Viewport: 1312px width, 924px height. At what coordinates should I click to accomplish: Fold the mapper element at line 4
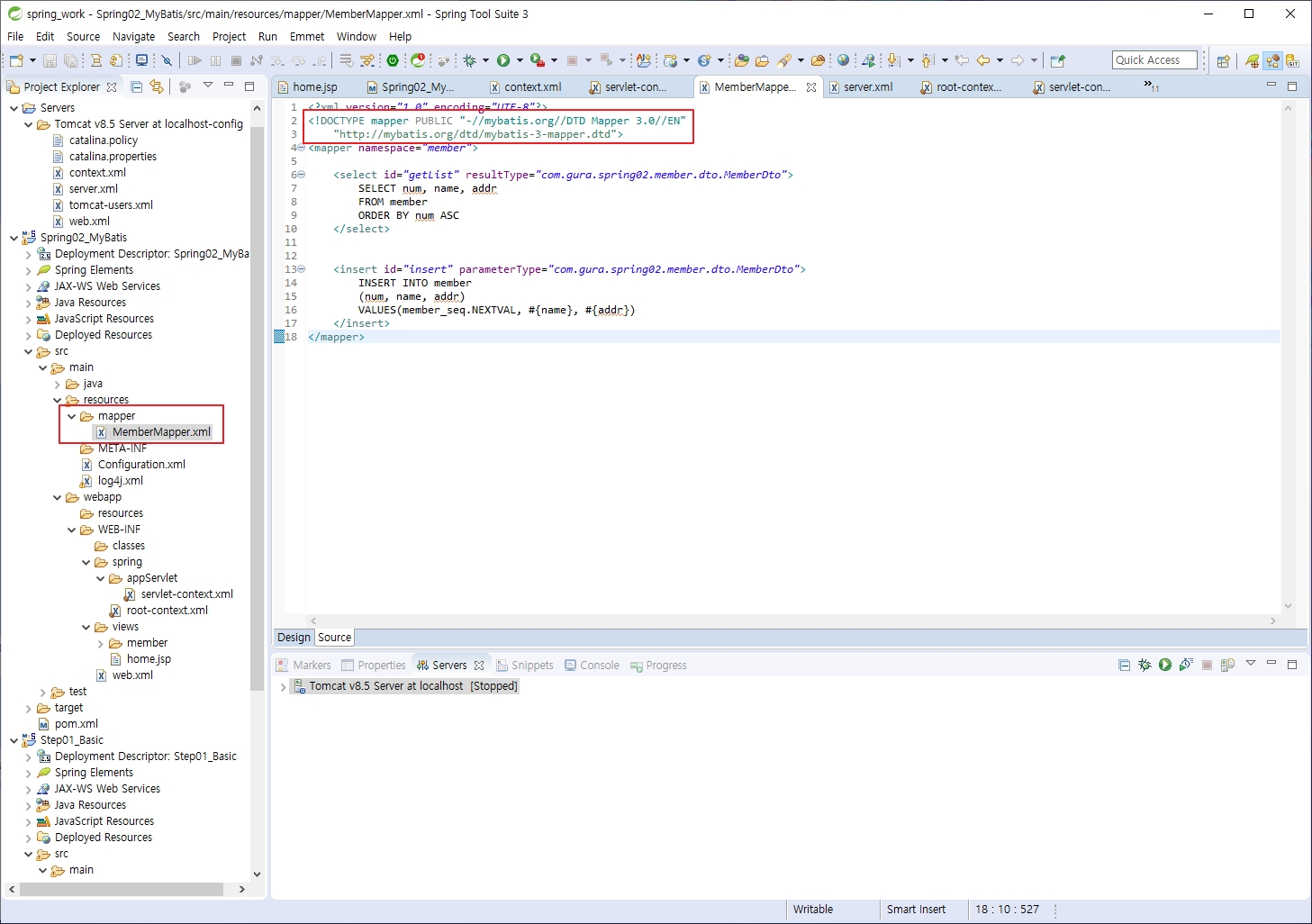[x=302, y=148]
